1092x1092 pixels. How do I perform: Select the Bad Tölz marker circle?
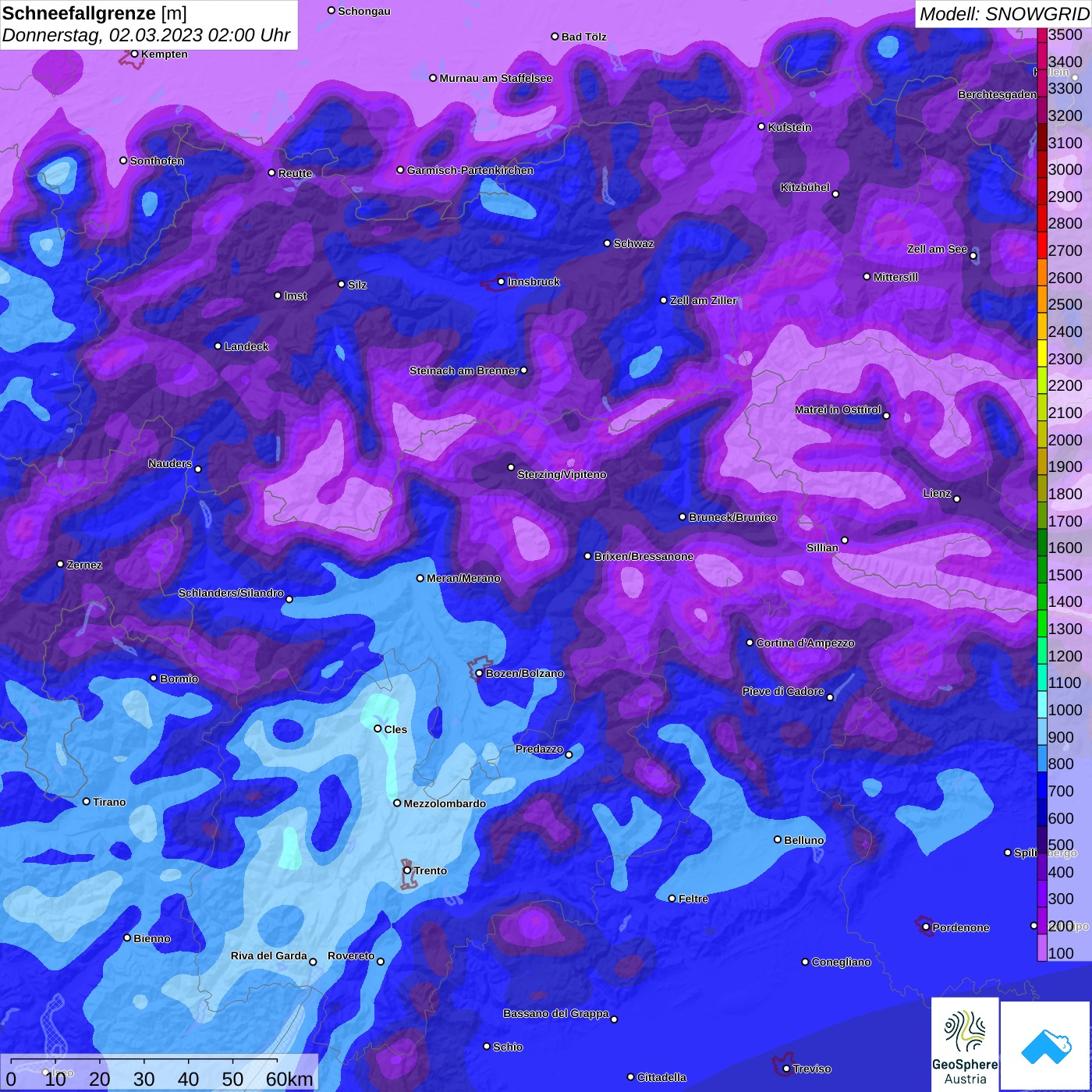555,37
